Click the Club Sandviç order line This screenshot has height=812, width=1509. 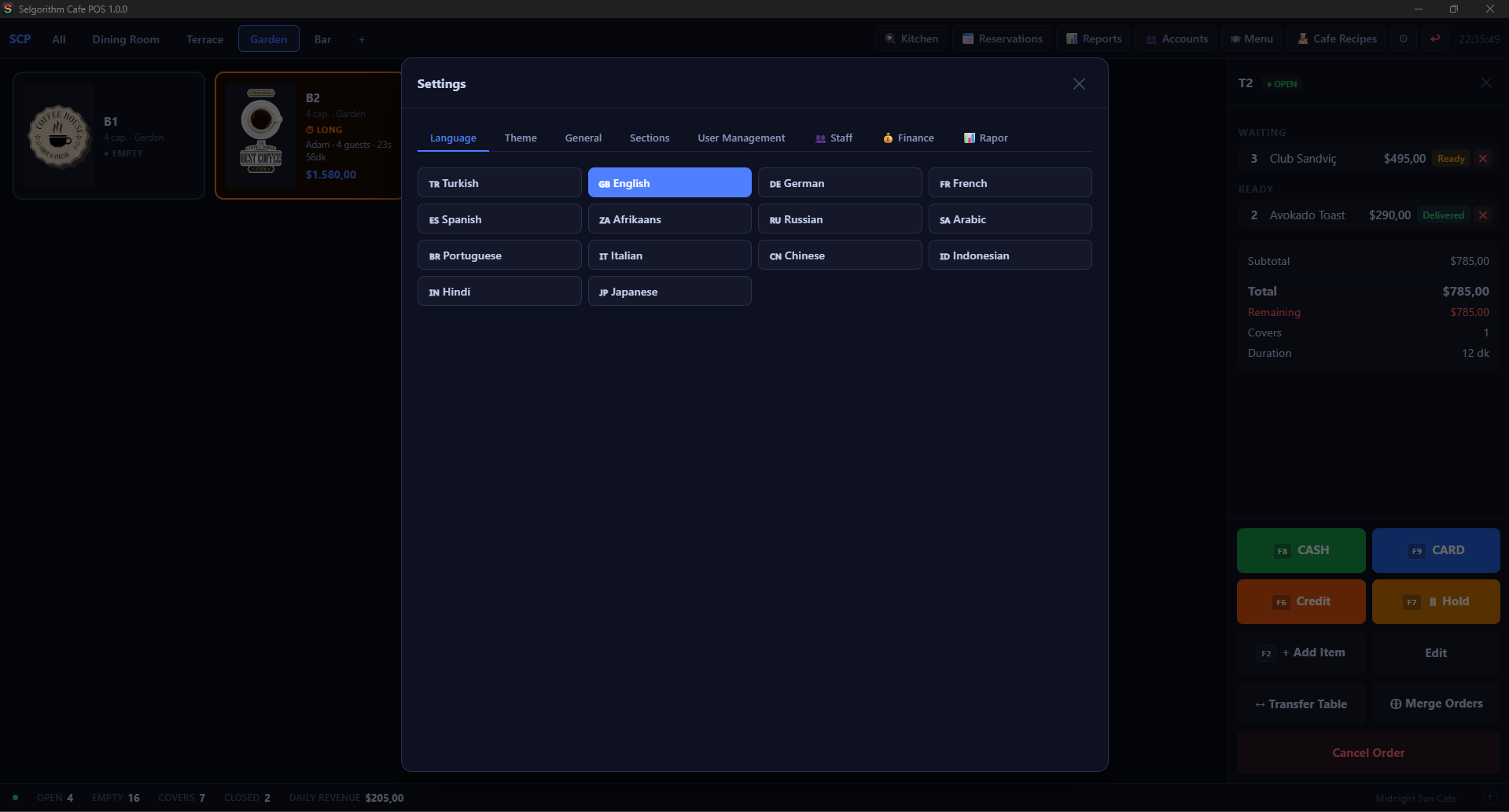coord(1368,159)
